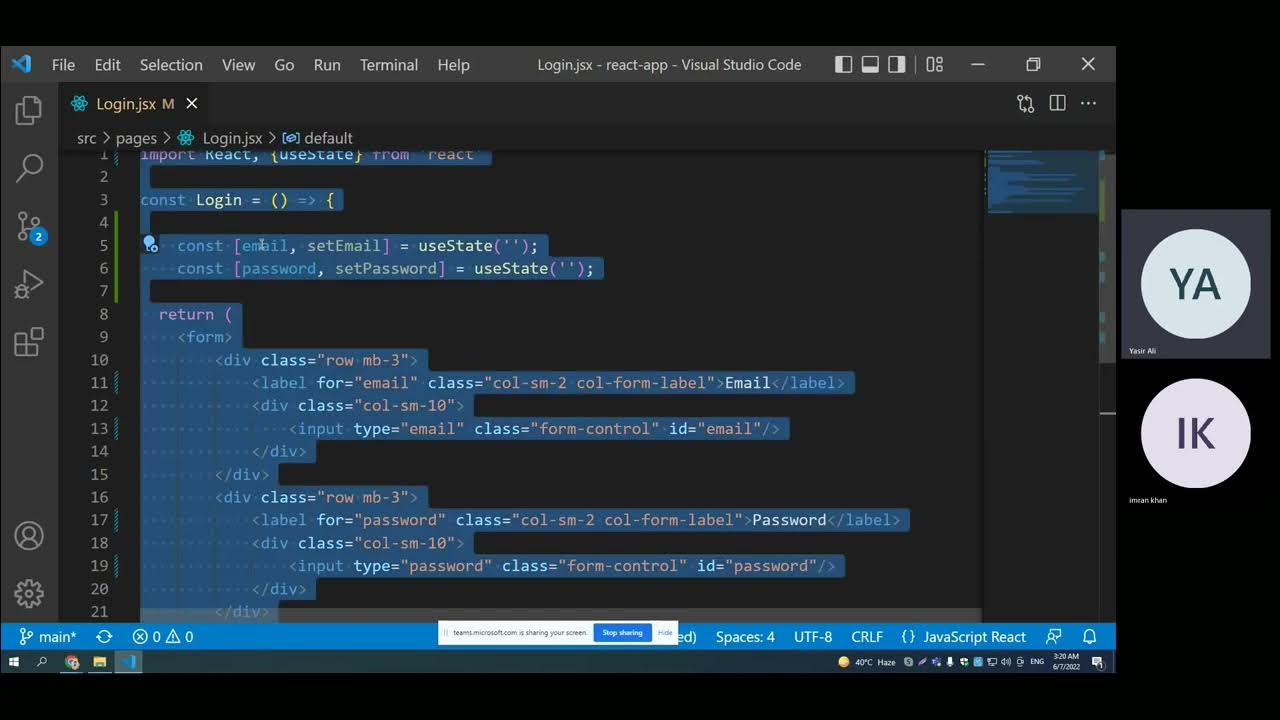Select the YA participant avatar for Yasir Ali

pyautogui.click(x=1195, y=284)
